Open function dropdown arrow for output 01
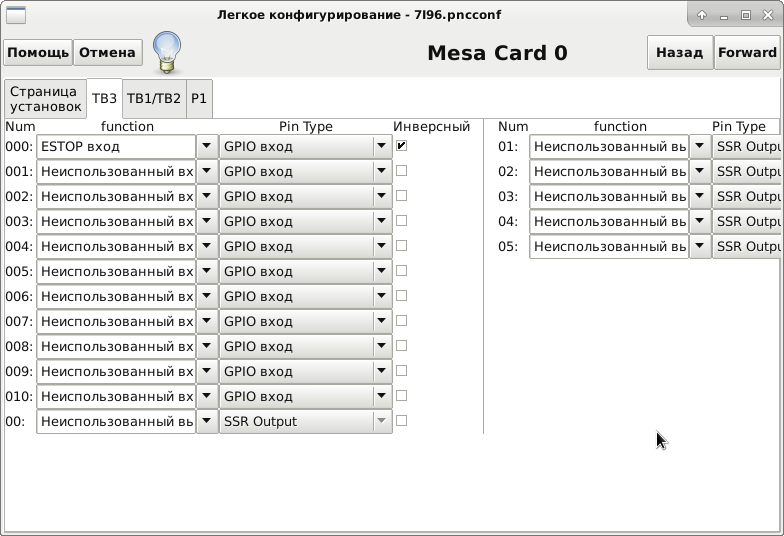This screenshot has height=536, width=784. [700, 146]
